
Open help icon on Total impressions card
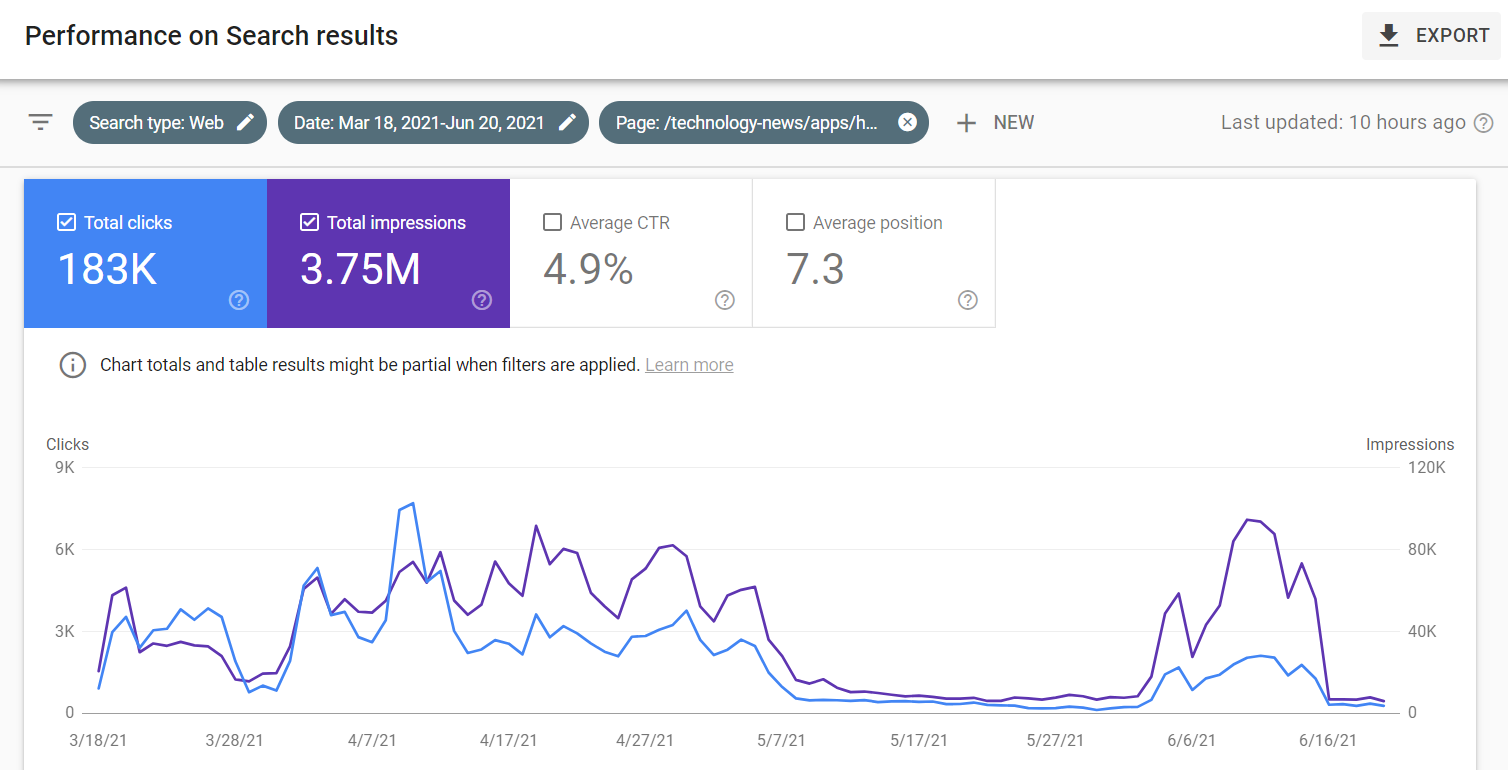point(482,300)
